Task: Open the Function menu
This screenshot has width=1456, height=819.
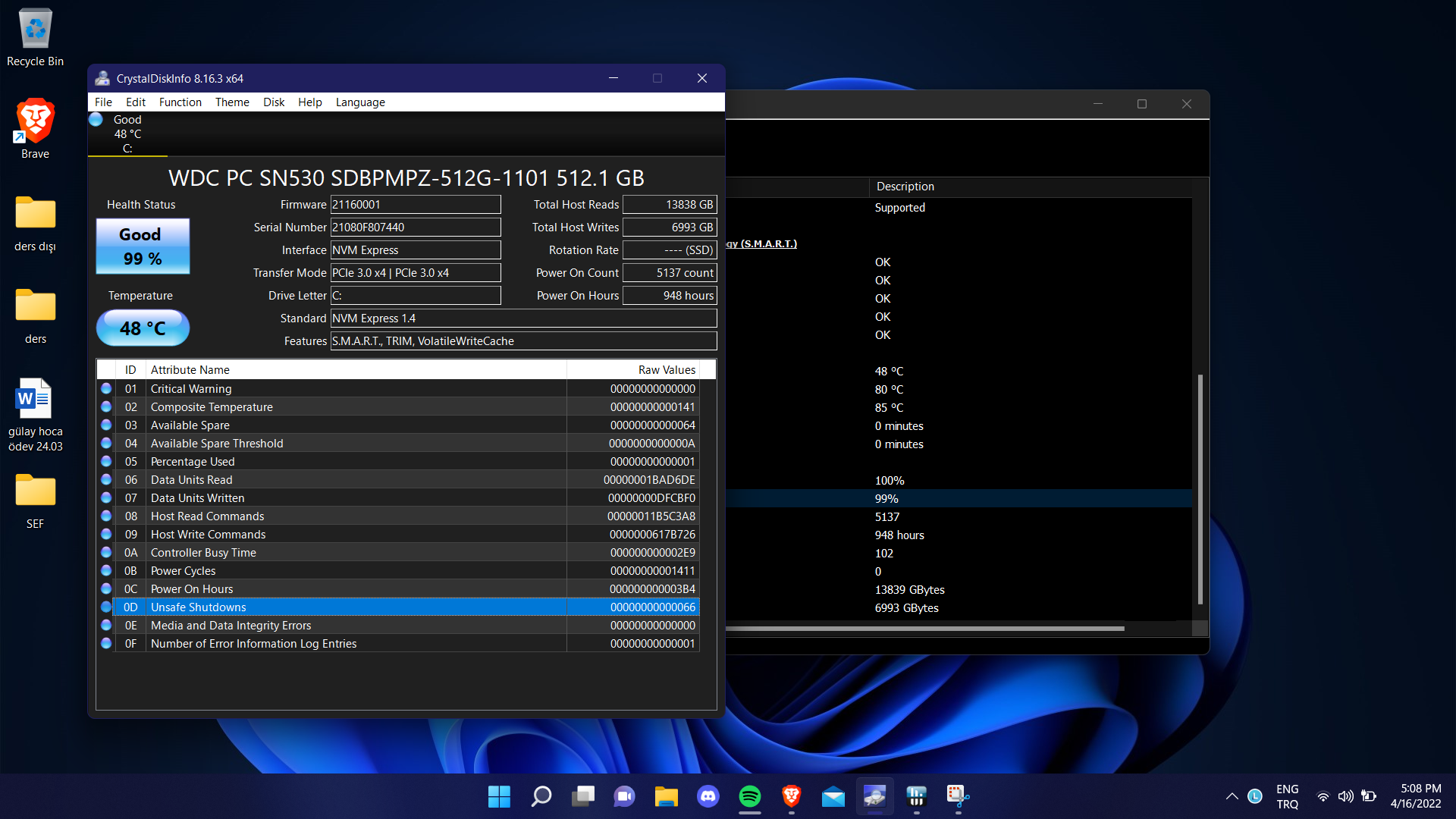Action: [180, 102]
